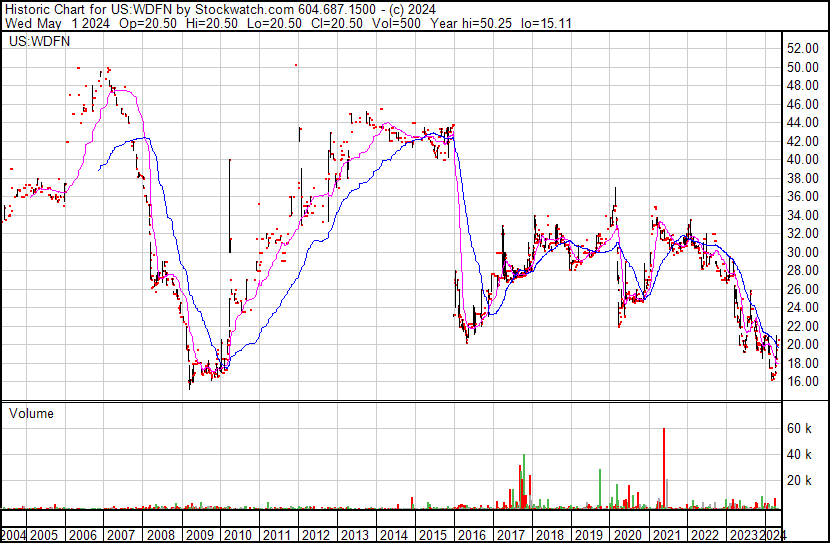
Task: Click the 34.00 price axis label
Action: click(x=802, y=215)
